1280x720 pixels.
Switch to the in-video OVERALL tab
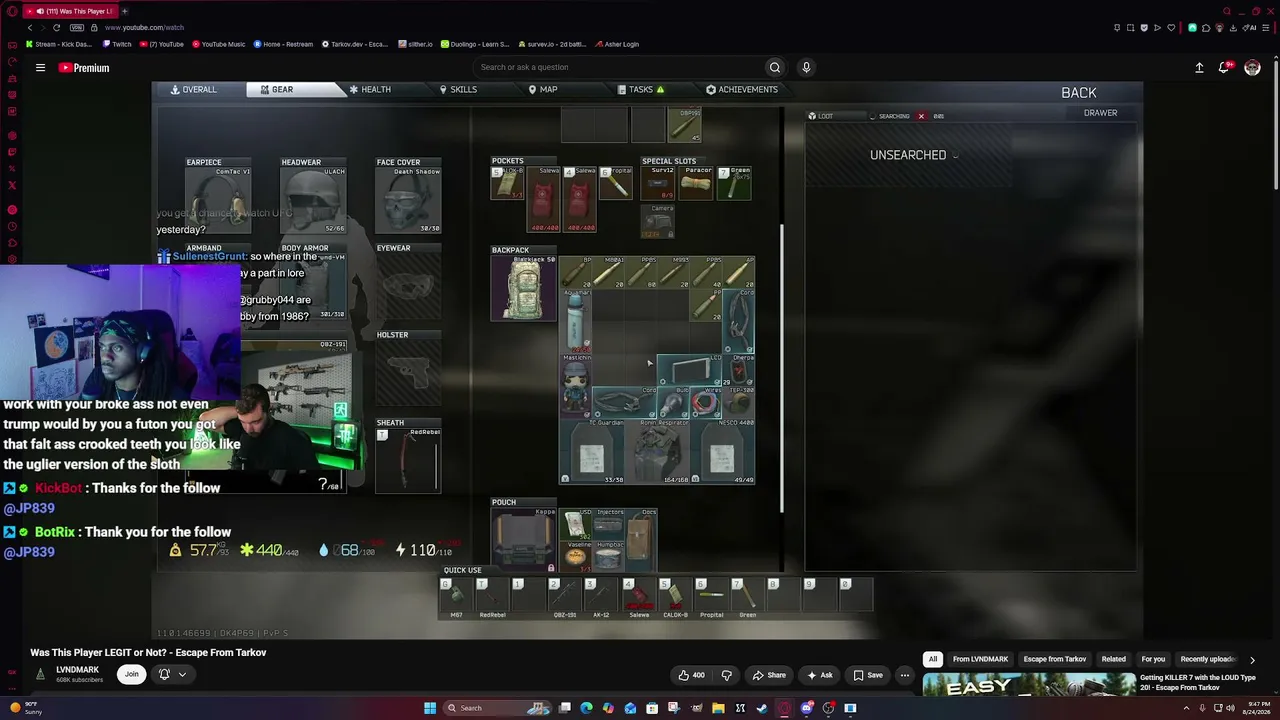pyautogui.click(x=194, y=90)
